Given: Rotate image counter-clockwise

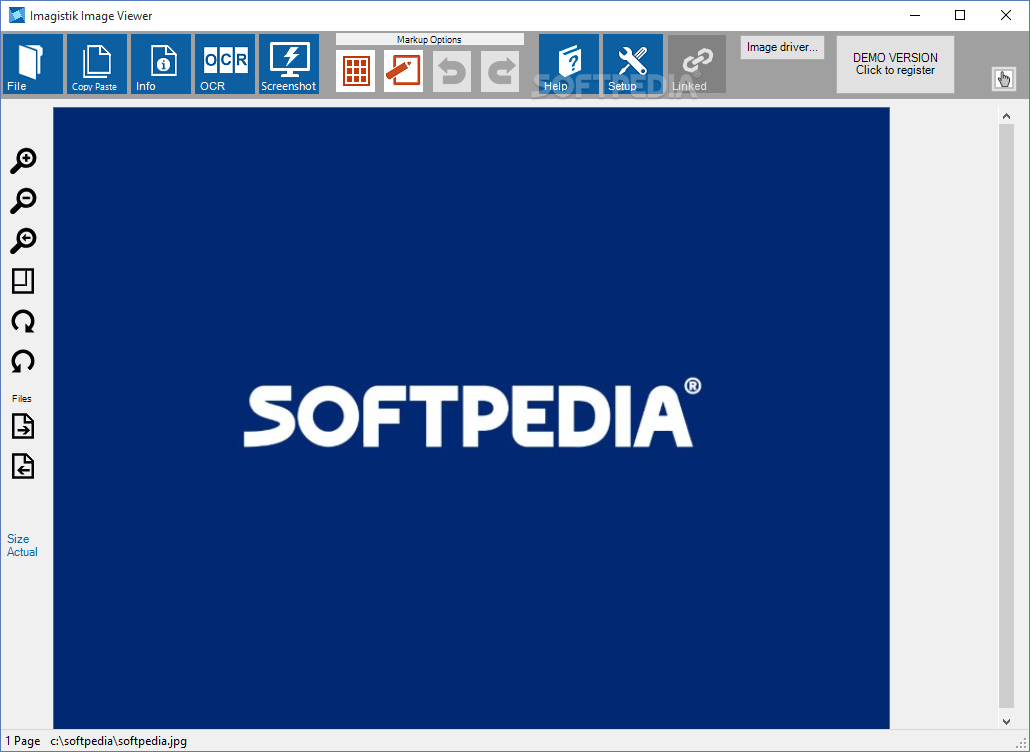Looking at the screenshot, I should click(23, 361).
